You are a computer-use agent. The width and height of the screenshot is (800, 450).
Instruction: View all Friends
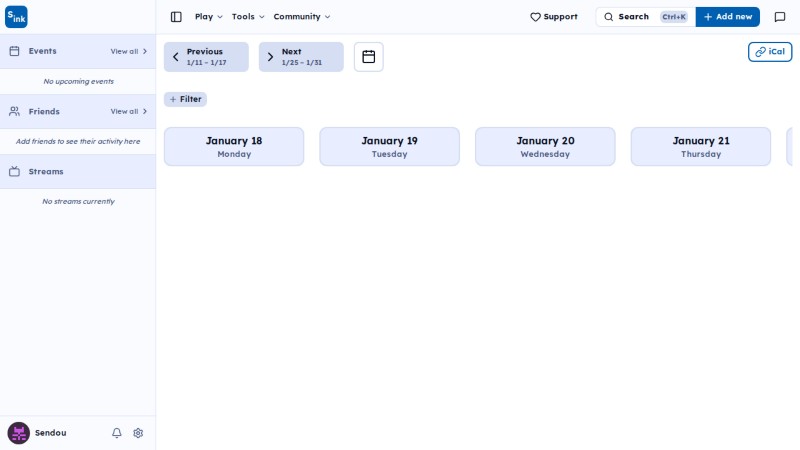129,111
